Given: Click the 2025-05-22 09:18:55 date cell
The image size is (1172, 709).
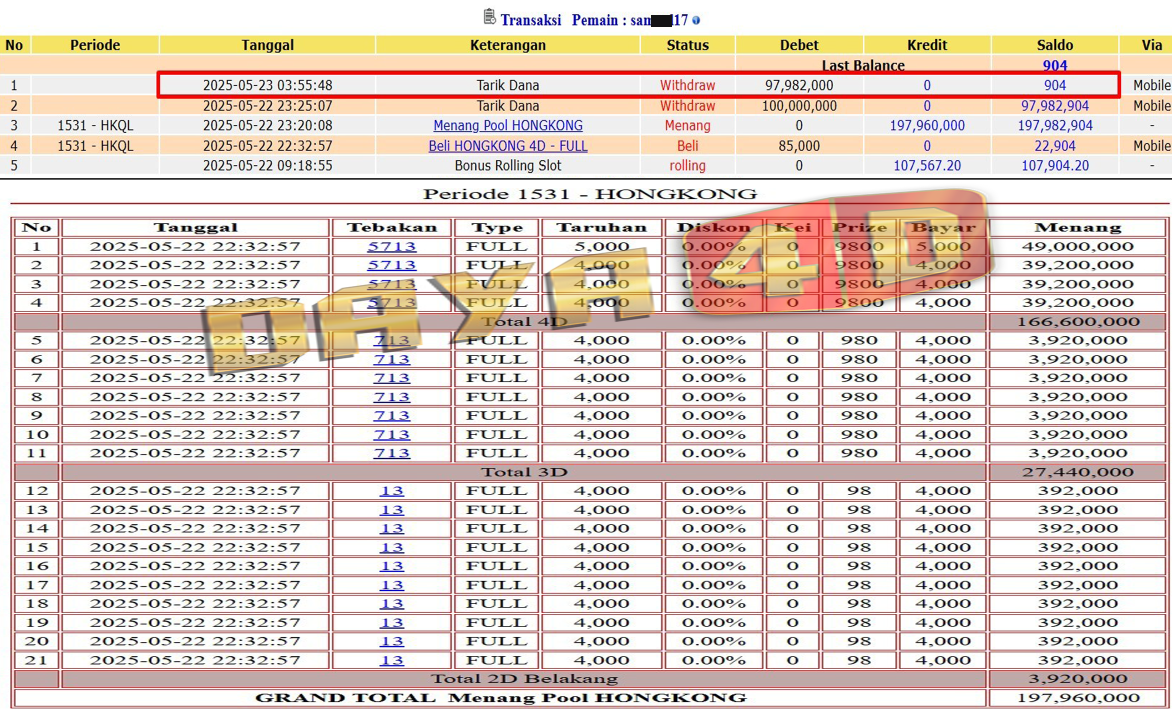Looking at the screenshot, I should pyautogui.click(x=268, y=165).
